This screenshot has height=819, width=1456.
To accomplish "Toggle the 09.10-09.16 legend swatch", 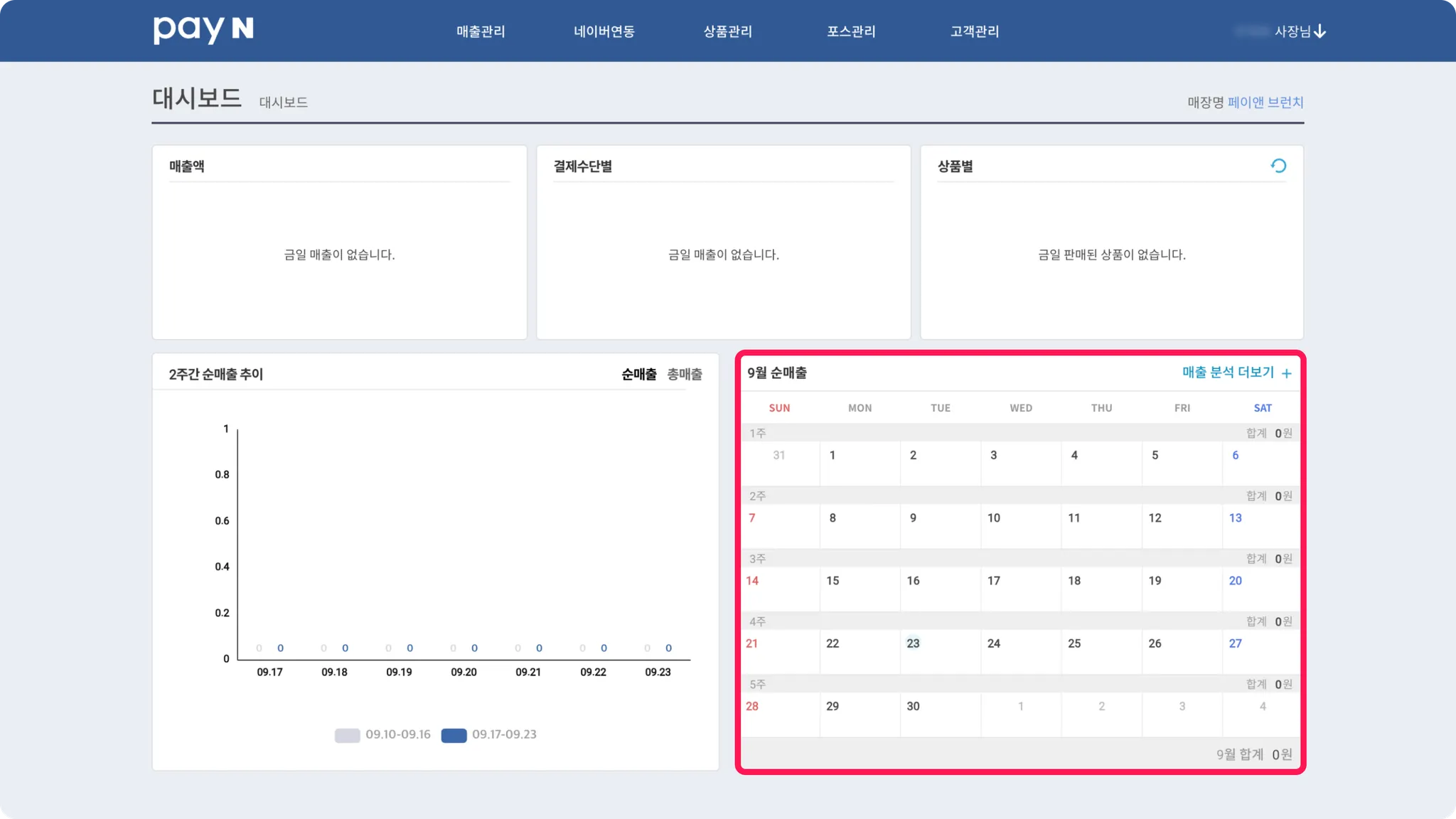I will (x=347, y=735).
